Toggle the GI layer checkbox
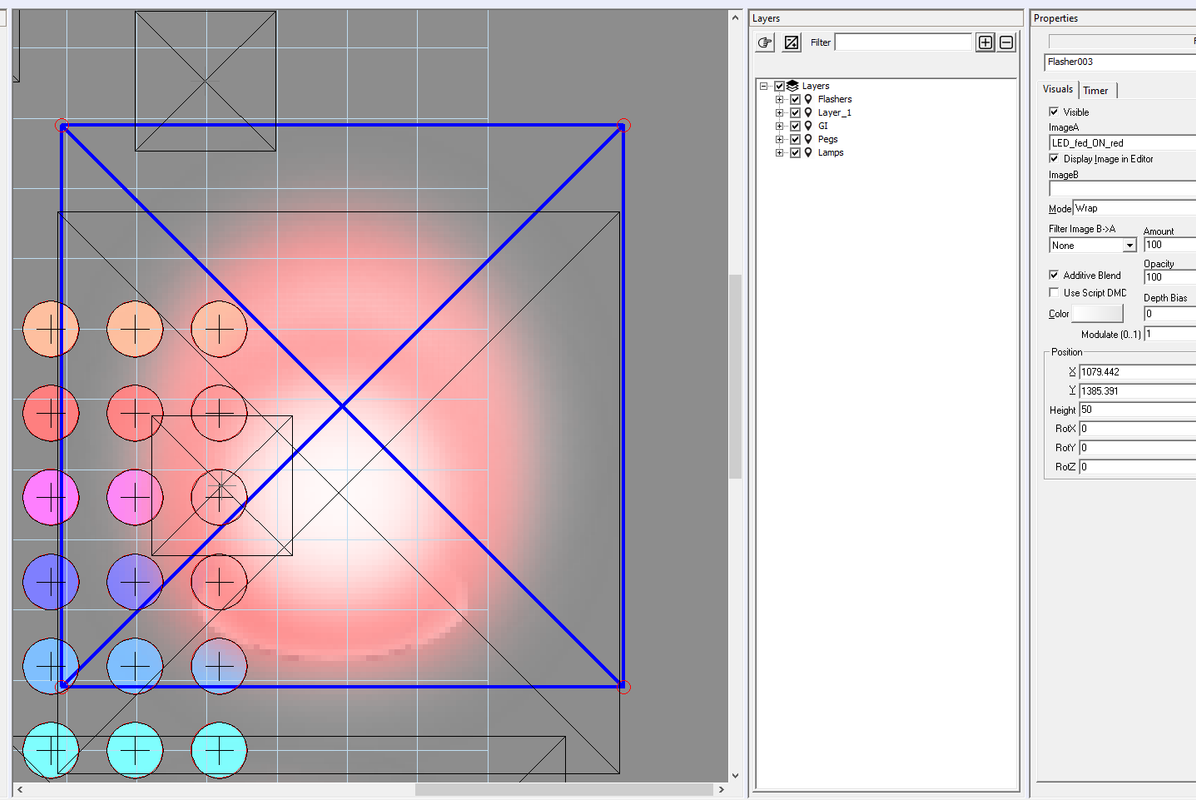Image resolution: width=1196 pixels, height=800 pixels. (796, 126)
